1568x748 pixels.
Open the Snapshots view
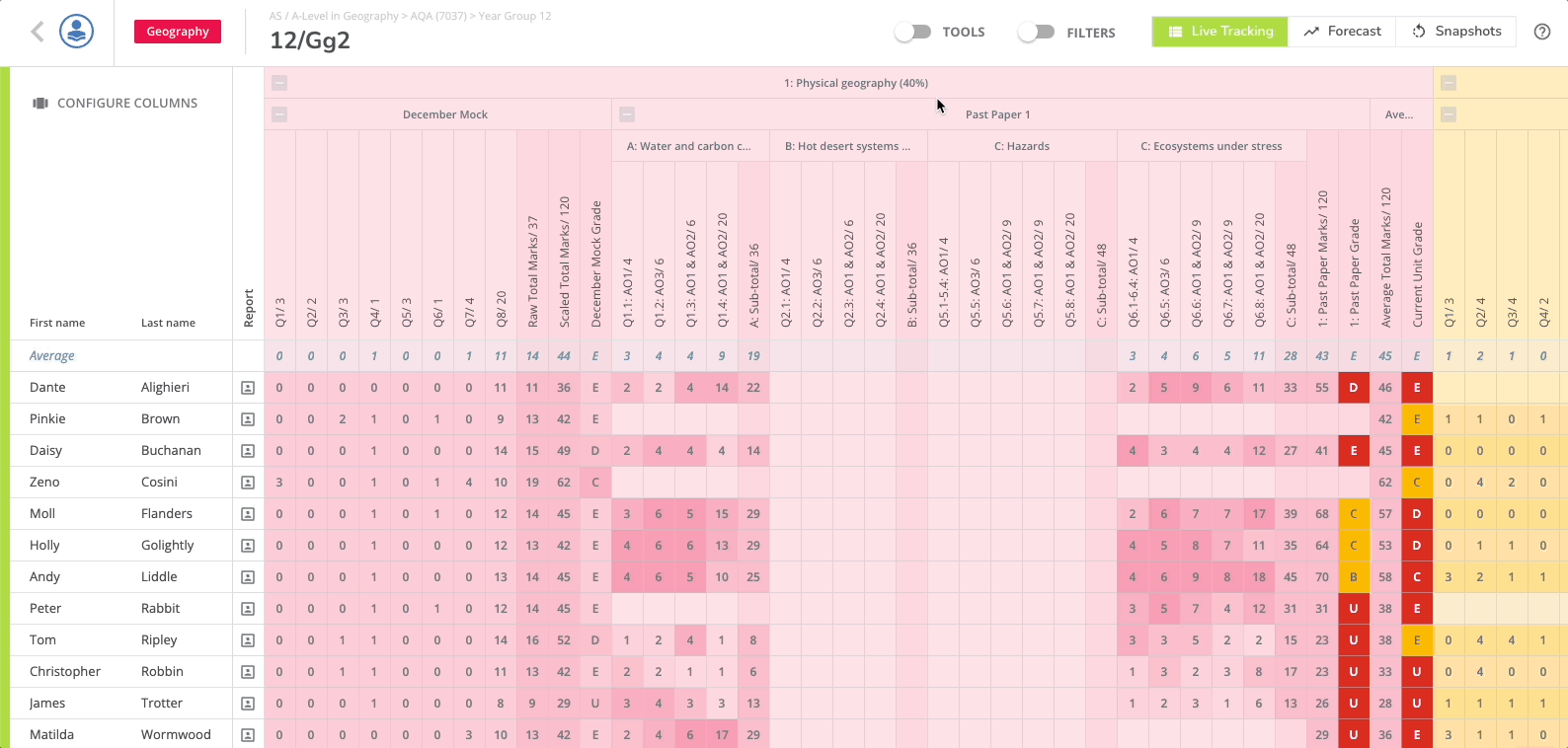tap(1456, 32)
